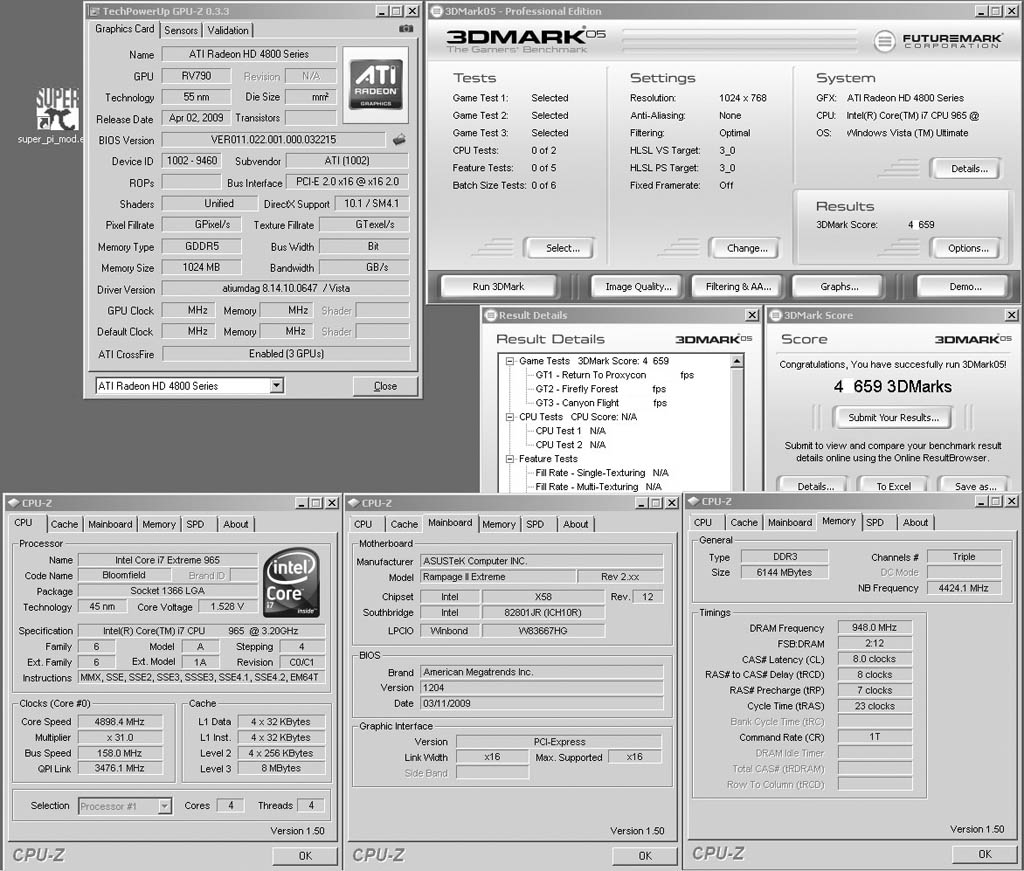Click the Options... button under Results
1024x871 pixels.
pos(968,248)
